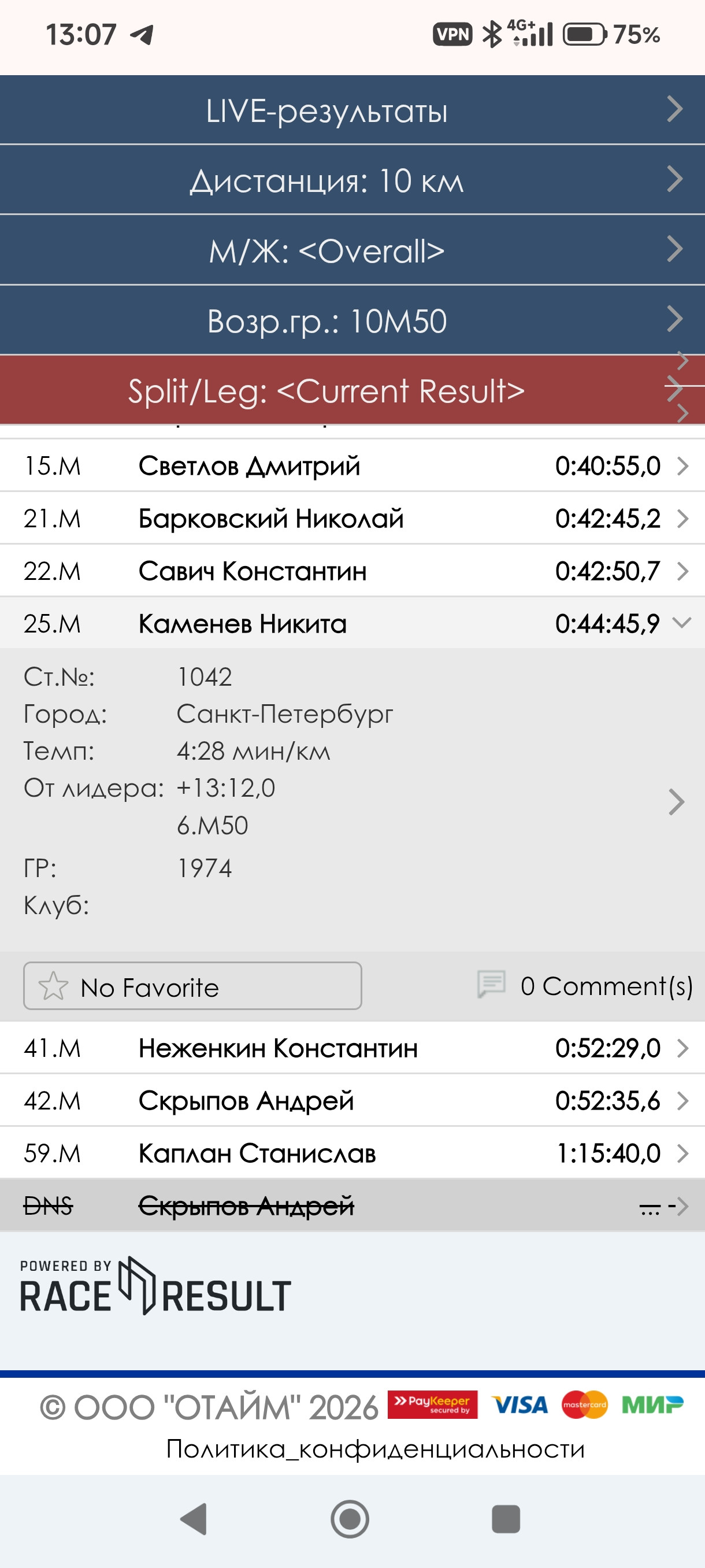Screen dimensions: 705x1568
Task: Tap the MIR payment logo
Action: [x=652, y=1405]
